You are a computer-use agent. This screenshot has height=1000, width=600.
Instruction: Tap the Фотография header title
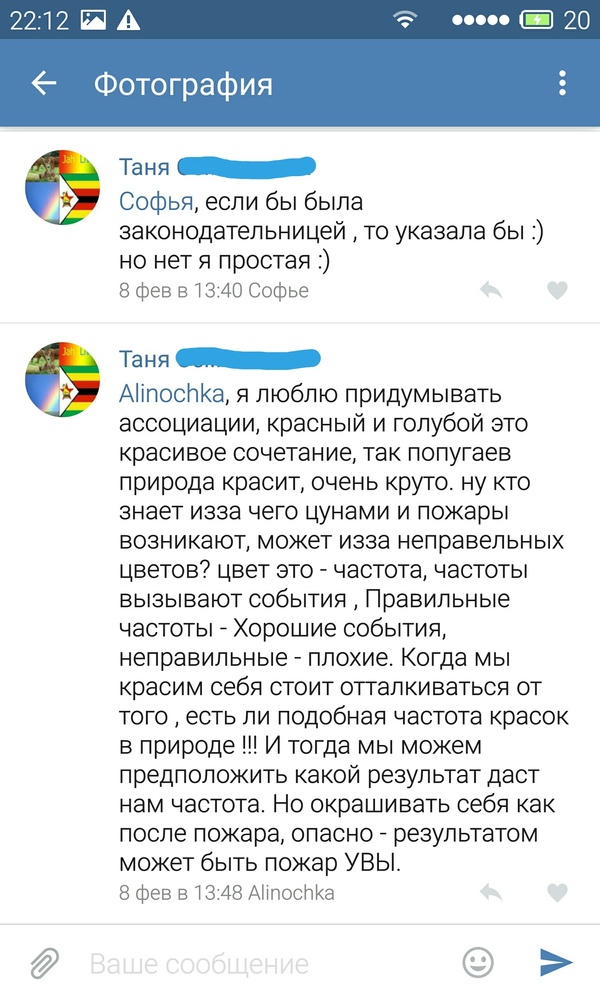183,84
